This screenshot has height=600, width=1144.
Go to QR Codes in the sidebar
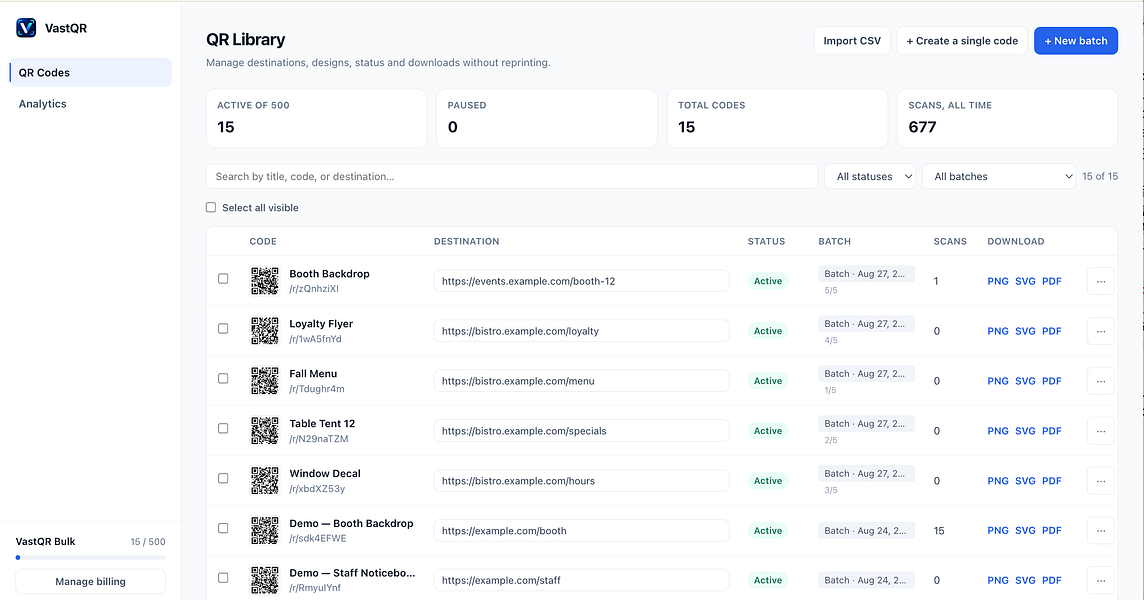point(90,72)
